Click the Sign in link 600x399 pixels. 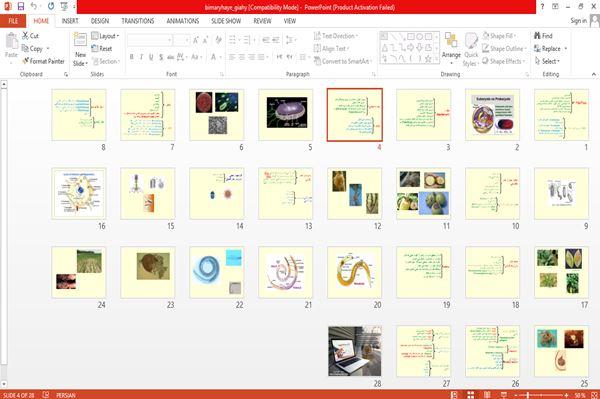click(x=578, y=21)
